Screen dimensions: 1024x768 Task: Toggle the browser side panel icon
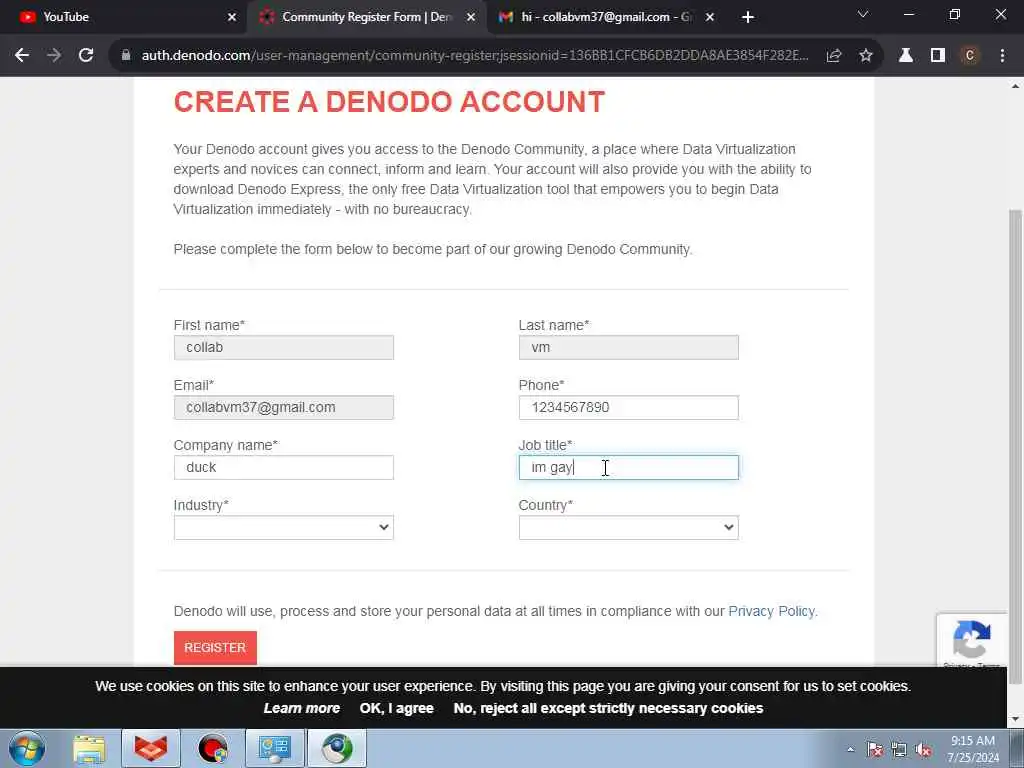pos(938,56)
